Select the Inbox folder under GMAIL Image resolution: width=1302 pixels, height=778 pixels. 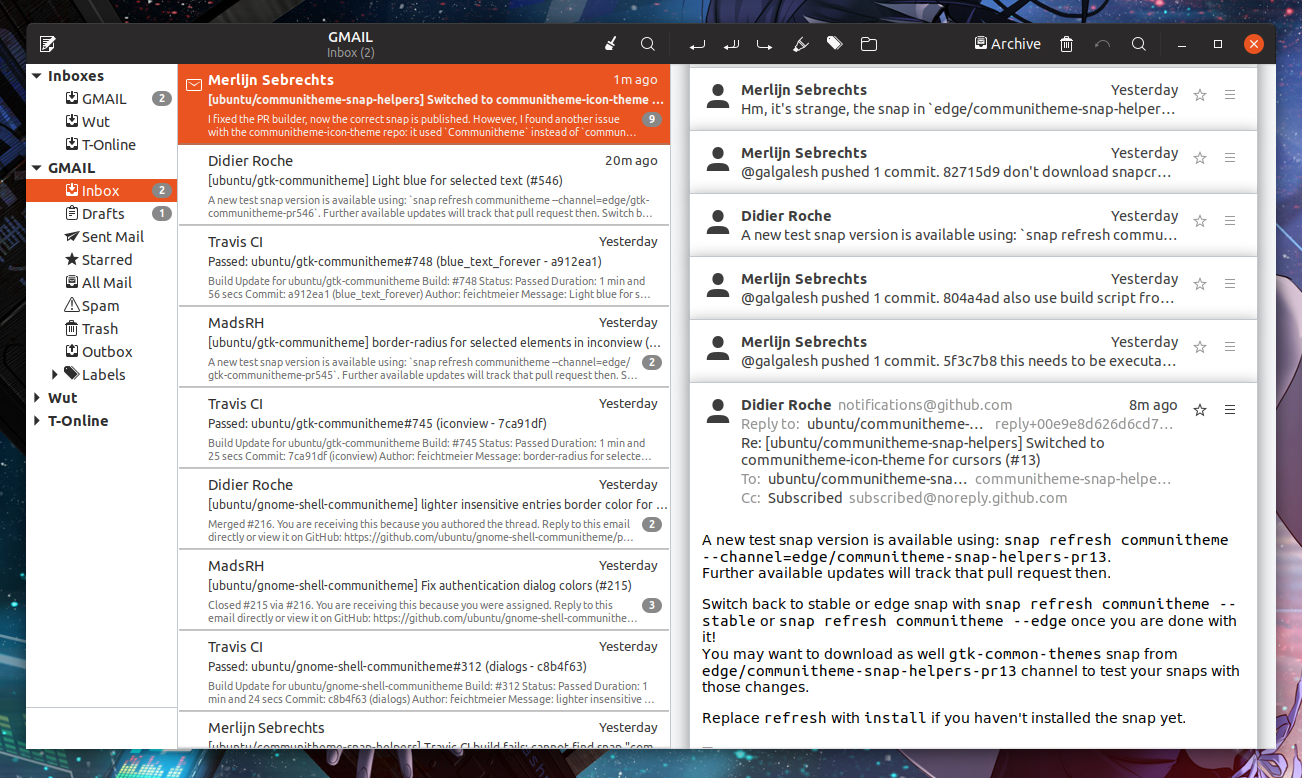click(x=101, y=191)
